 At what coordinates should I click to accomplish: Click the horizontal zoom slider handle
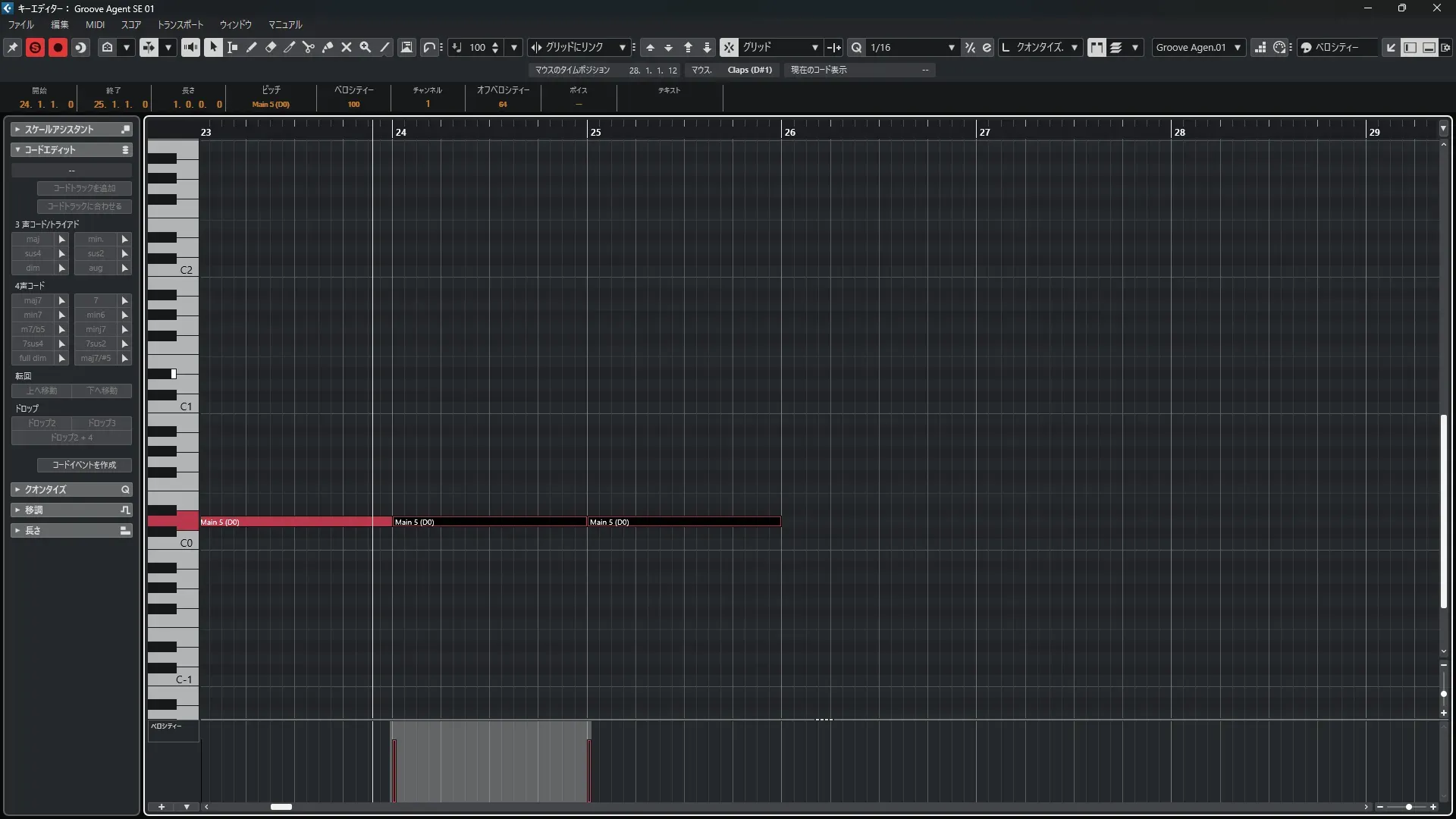[x=1409, y=807]
